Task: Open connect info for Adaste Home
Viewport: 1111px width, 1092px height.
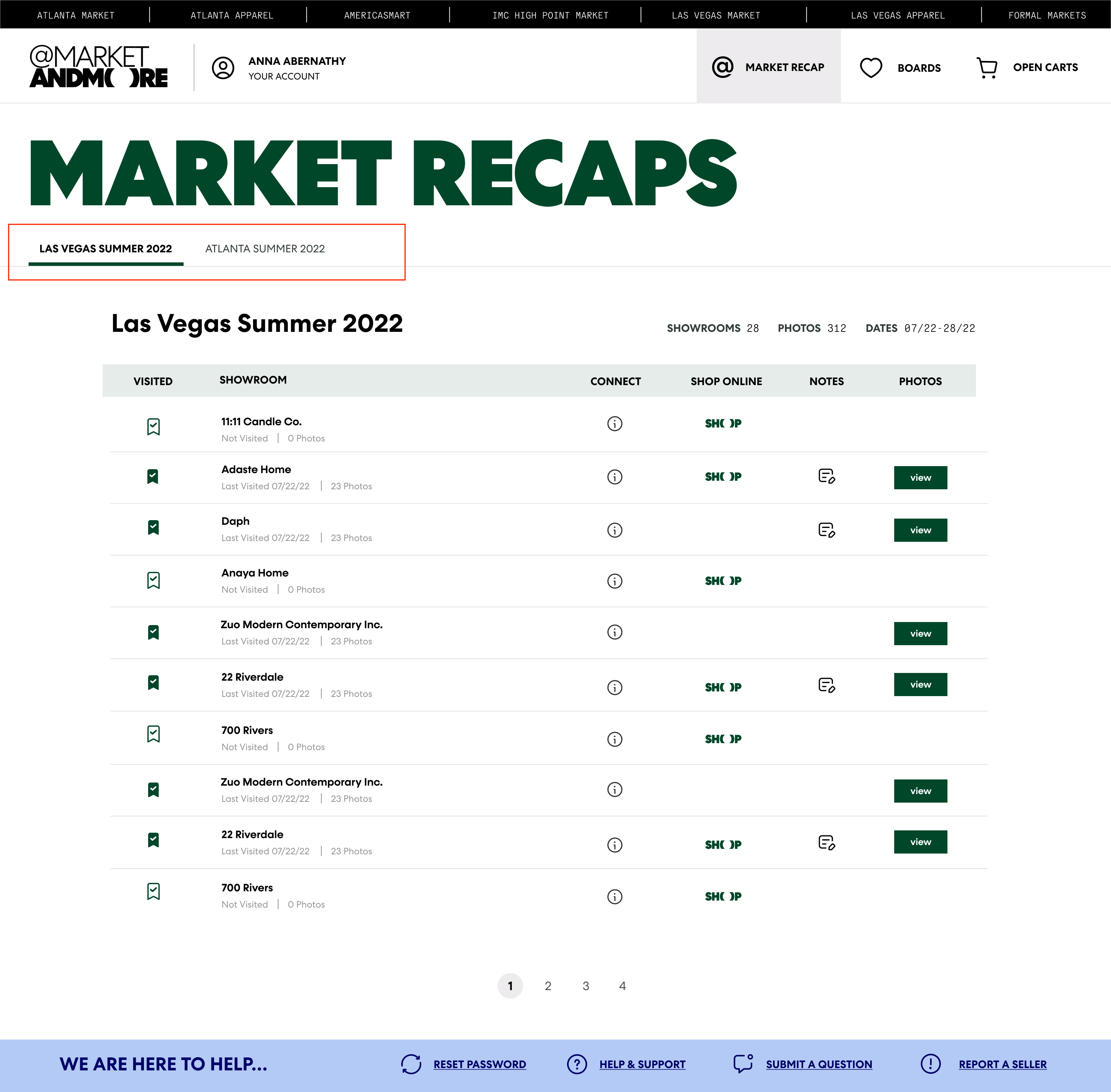Action: pyautogui.click(x=615, y=477)
